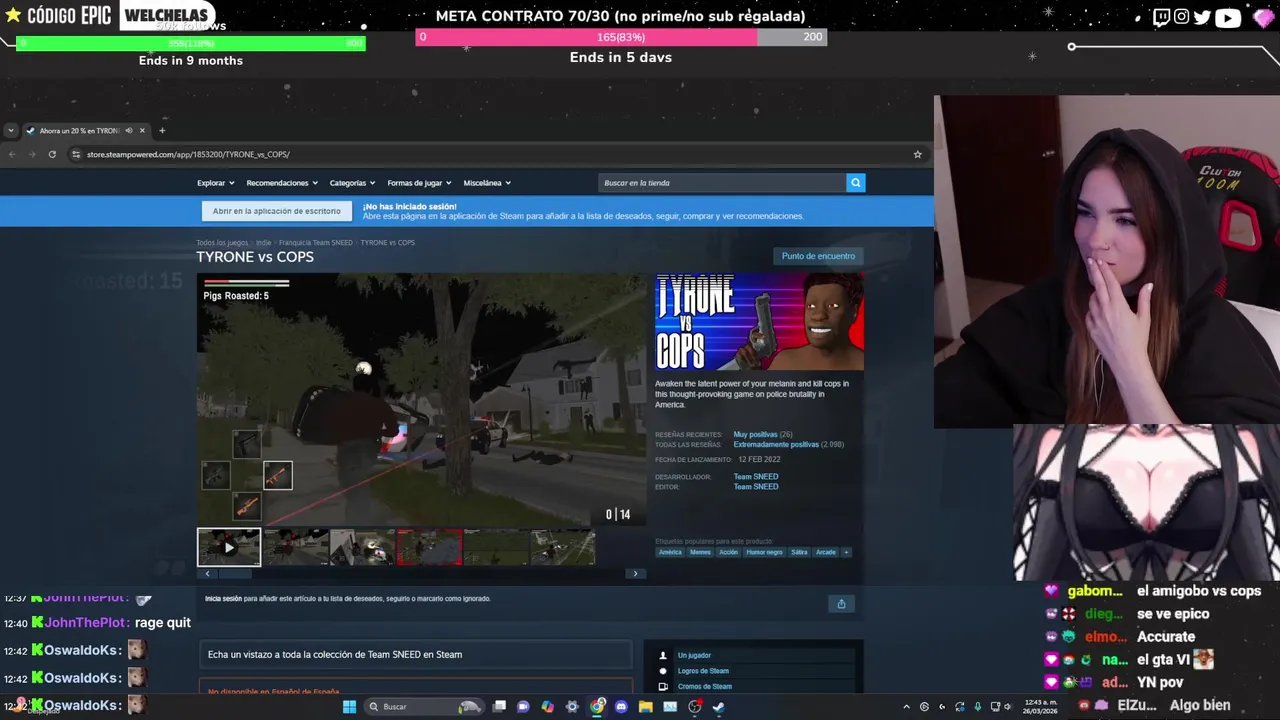Open Todos los juegos breadcrumb link
The width and height of the screenshot is (1280, 720).
[222, 242]
